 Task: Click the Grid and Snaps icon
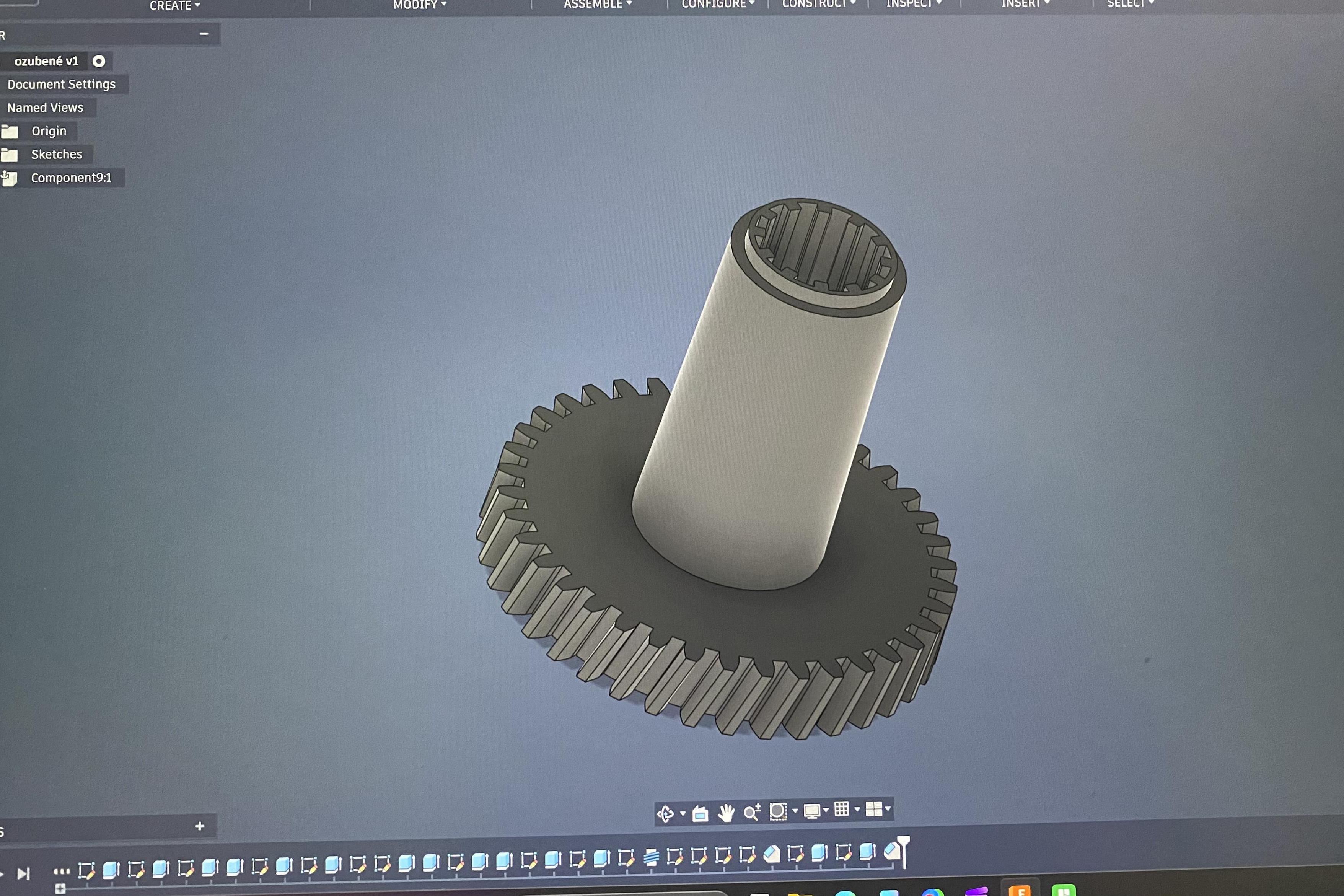[841, 808]
